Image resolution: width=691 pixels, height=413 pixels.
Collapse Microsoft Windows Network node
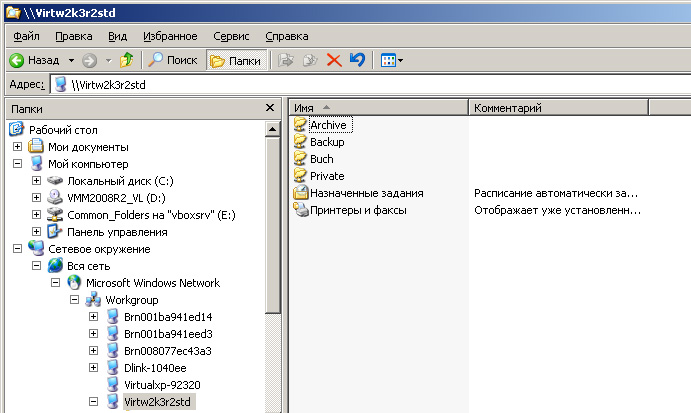pos(55,283)
